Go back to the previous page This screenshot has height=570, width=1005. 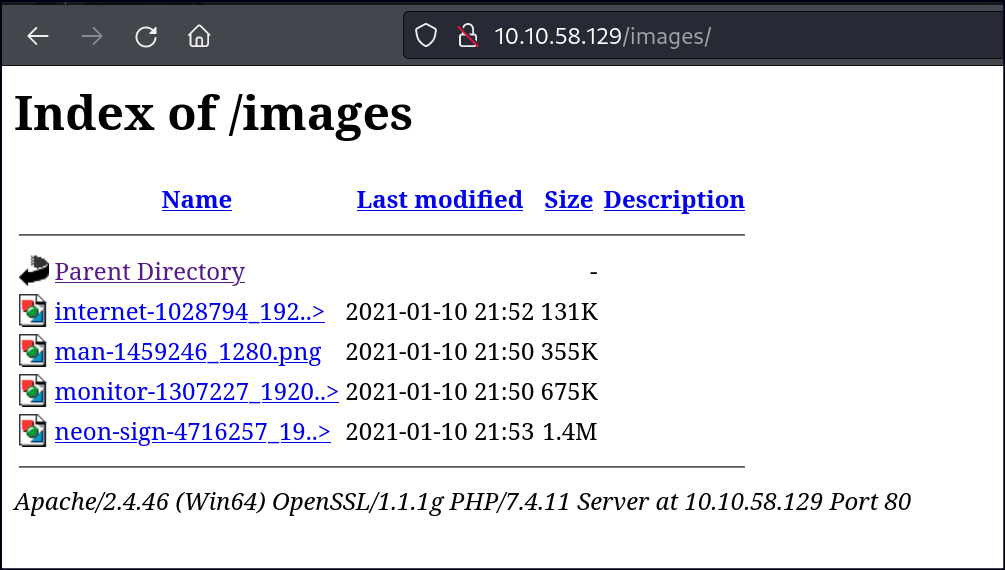tap(38, 37)
